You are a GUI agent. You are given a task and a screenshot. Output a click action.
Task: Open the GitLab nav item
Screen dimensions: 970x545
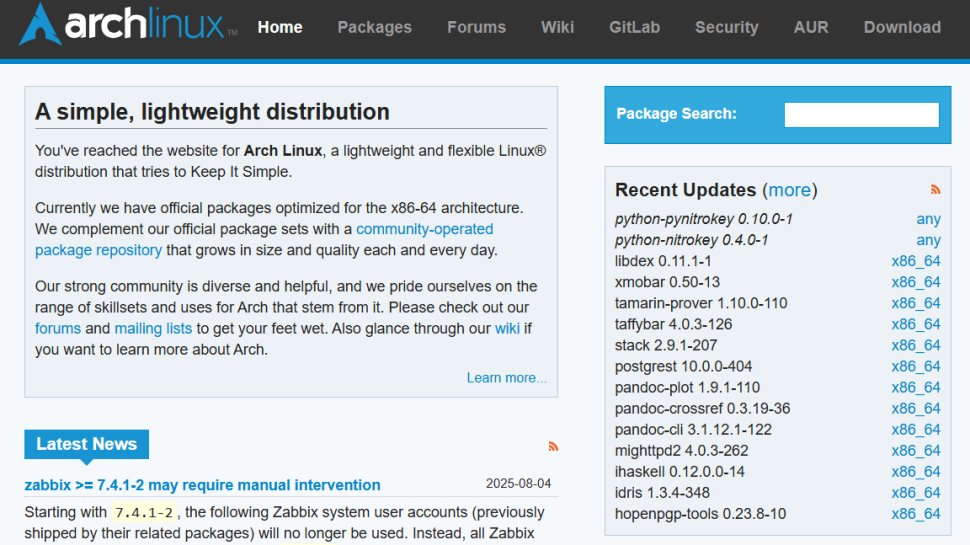[634, 27]
